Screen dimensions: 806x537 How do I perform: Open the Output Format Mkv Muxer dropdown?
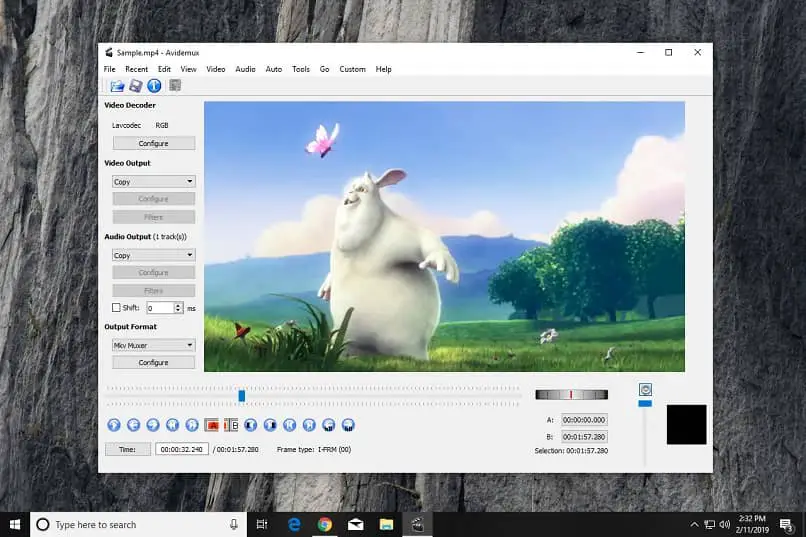point(153,345)
